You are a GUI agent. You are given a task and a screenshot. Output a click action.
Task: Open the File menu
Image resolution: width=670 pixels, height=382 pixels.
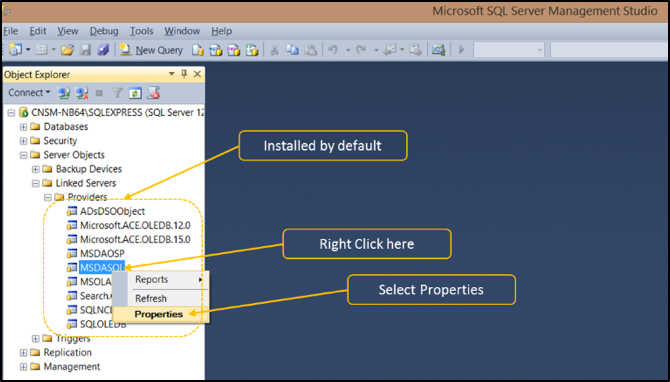(11, 31)
